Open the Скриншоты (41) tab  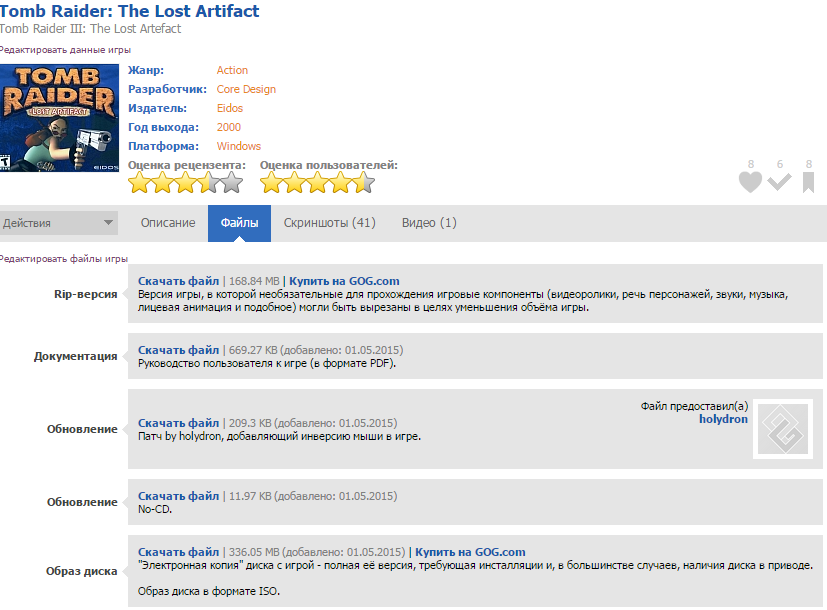coord(329,223)
